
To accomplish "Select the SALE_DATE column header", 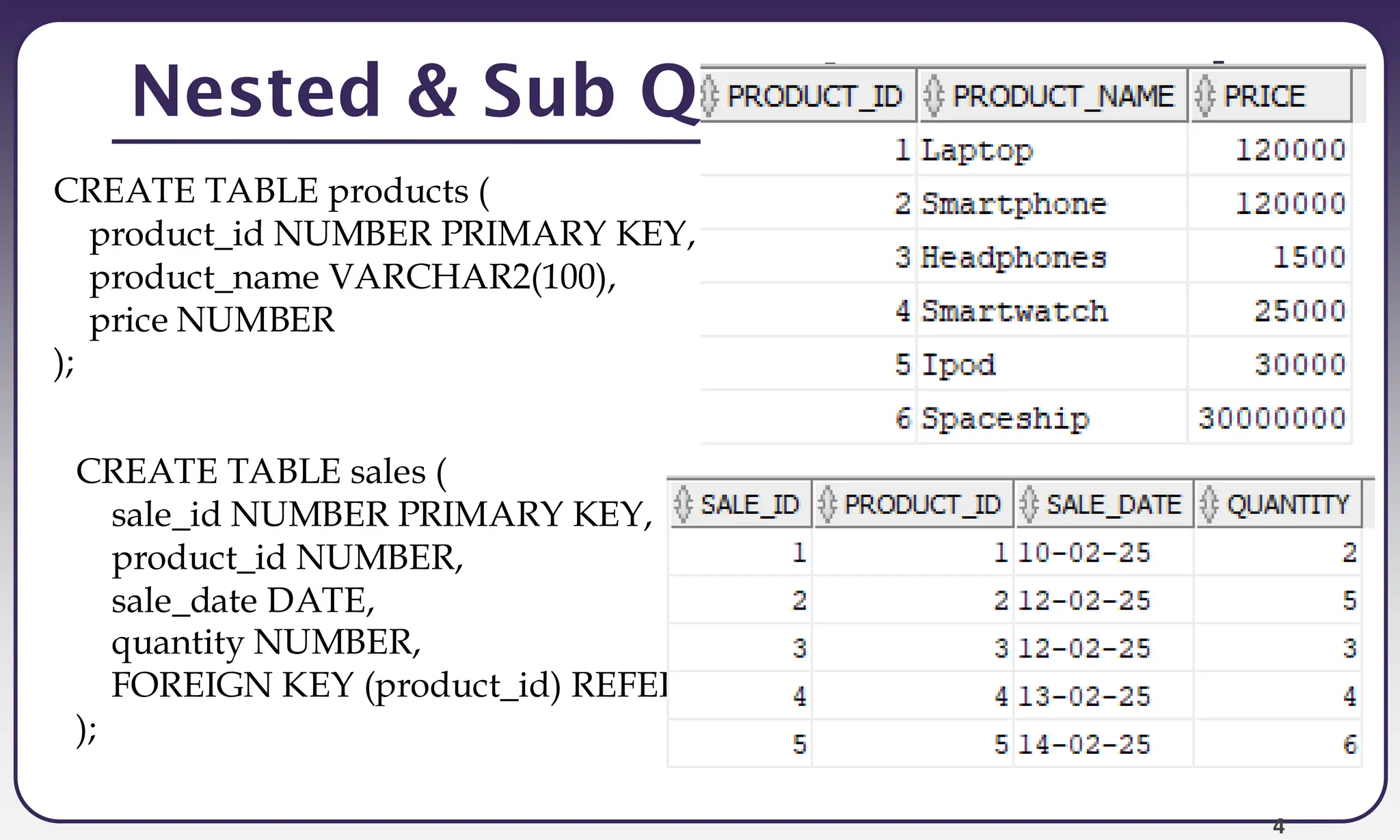I will 1104,504.
